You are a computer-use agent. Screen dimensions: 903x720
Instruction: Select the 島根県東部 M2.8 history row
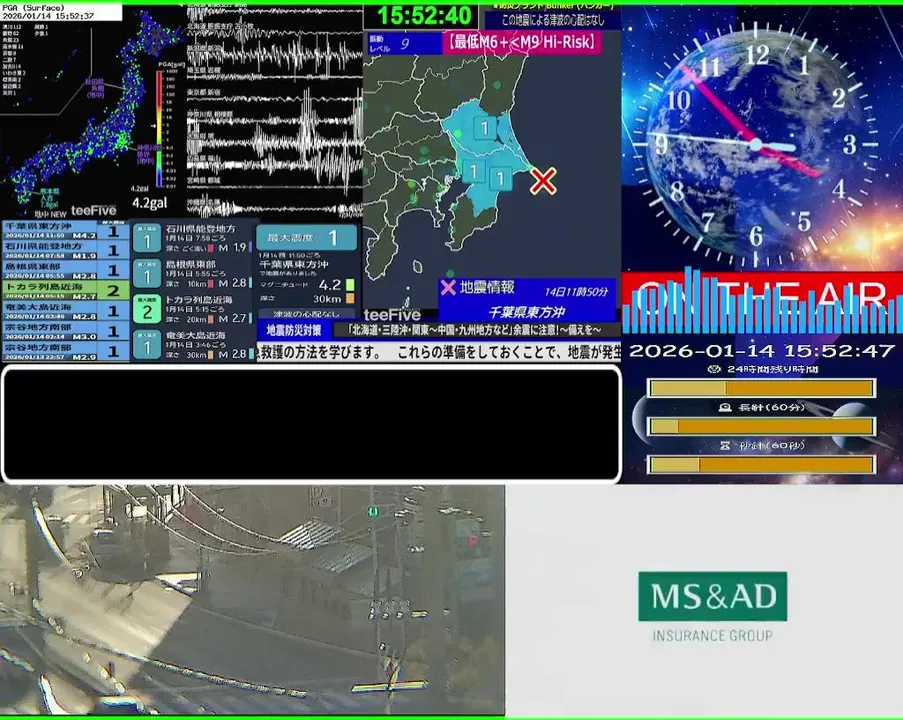[65, 270]
